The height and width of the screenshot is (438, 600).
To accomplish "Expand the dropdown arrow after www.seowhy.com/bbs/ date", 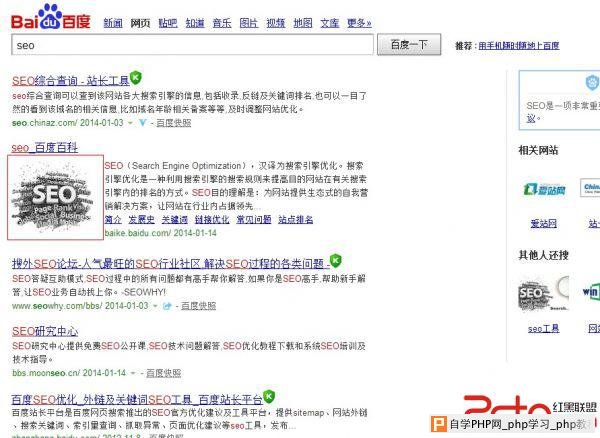I will [155, 306].
